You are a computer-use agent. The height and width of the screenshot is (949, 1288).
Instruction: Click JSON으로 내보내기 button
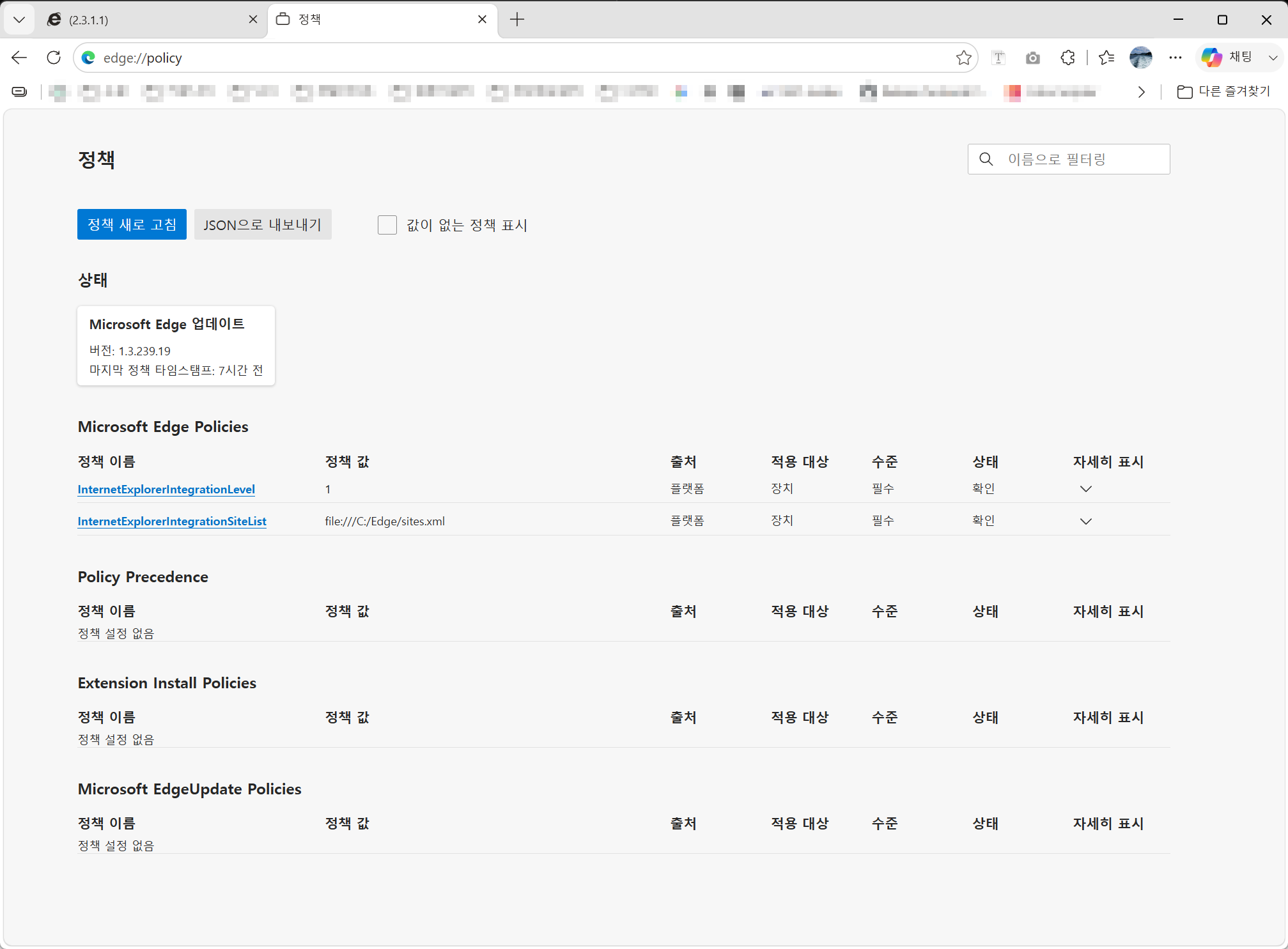tap(263, 224)
